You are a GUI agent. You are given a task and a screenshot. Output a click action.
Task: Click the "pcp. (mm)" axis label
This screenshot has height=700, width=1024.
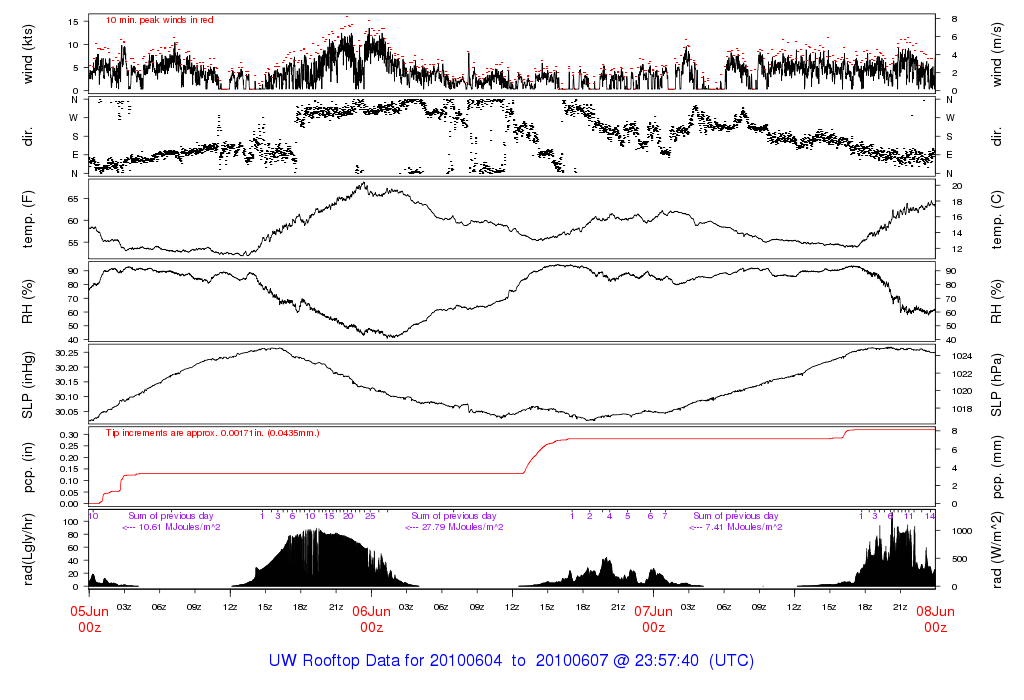[x=997, y=468]
